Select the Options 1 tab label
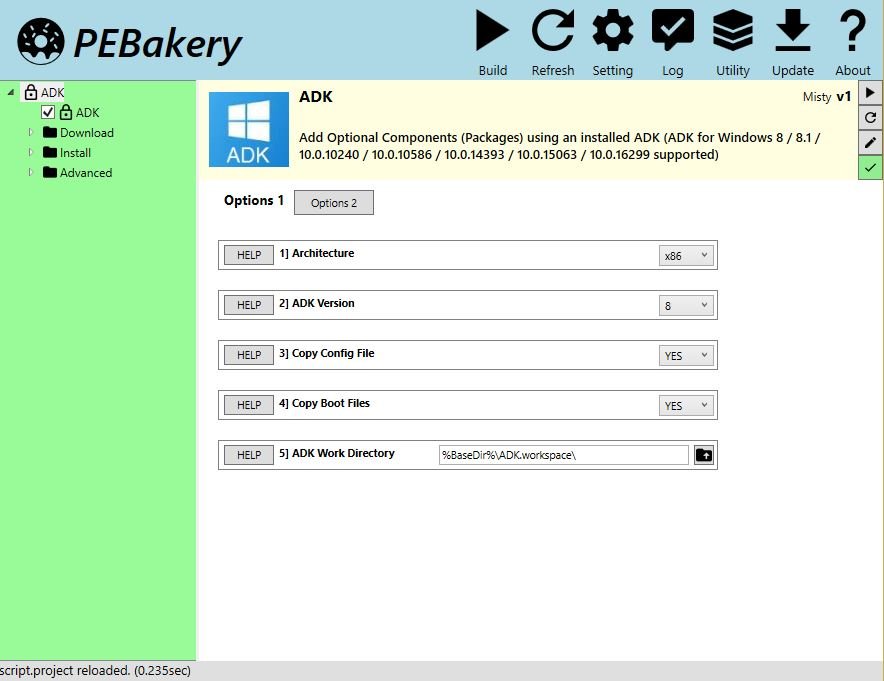 (x=254, y=201)
